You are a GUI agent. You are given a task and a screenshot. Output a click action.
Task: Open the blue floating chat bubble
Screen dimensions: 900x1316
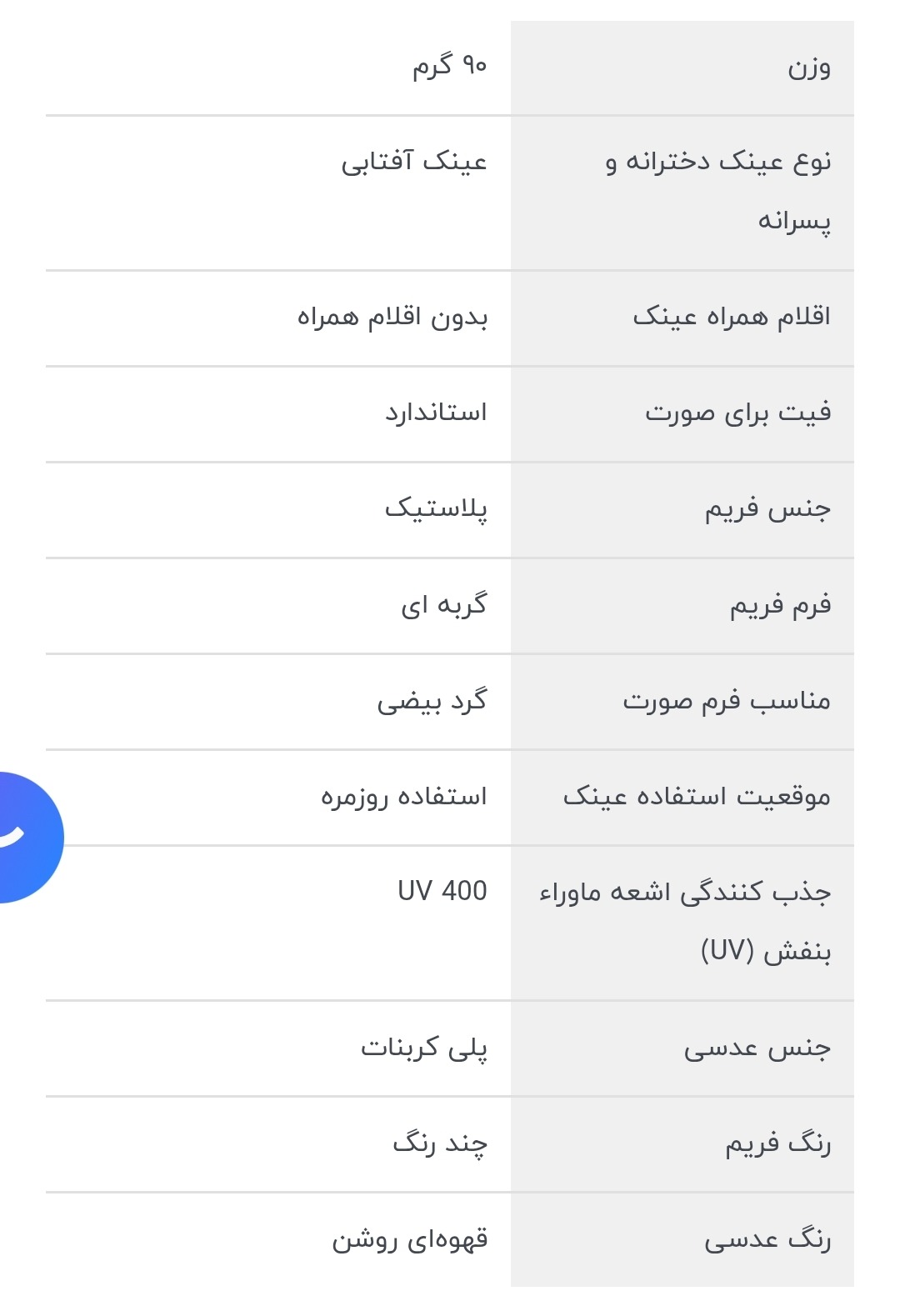(25, 837)
